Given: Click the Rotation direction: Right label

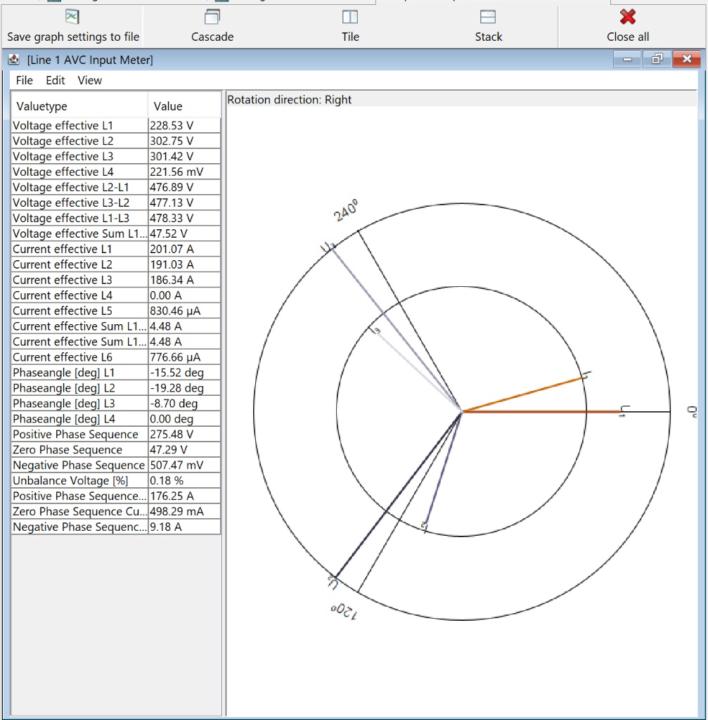Looking at the screenshot, I should click(x=290, y=100).
